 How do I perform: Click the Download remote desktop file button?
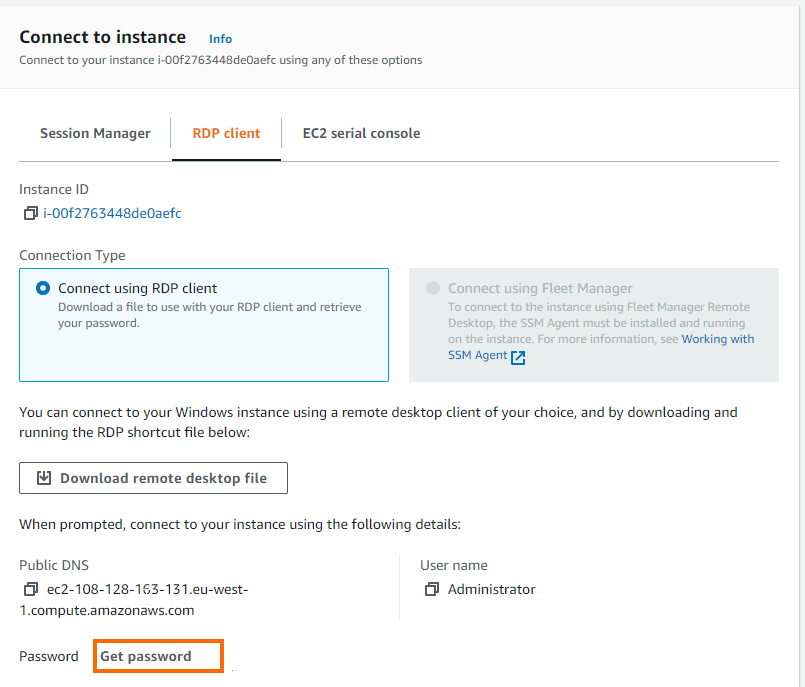coord(153,478)
